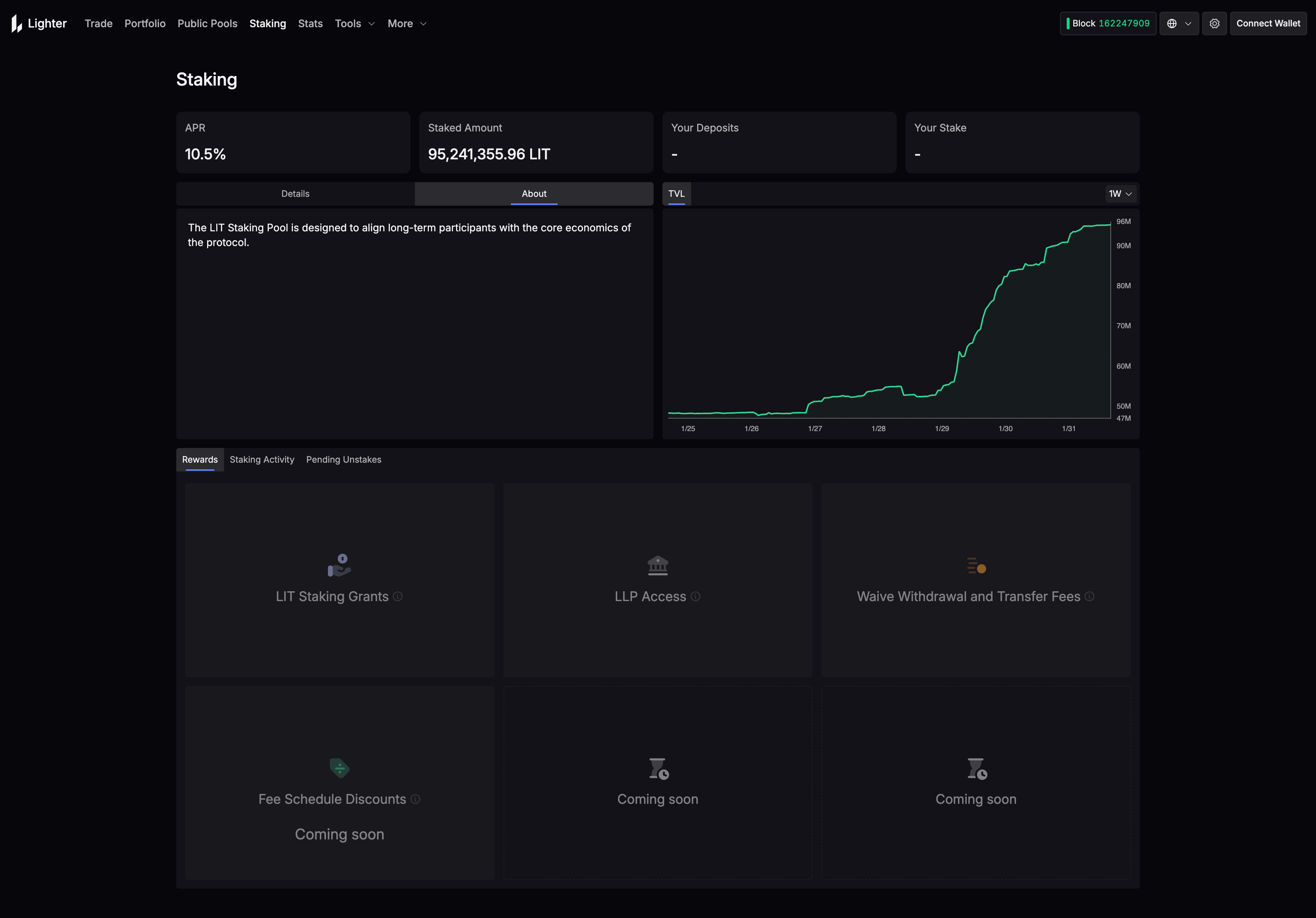
Task: Click the LLP Access bank icon
Action: pyautogui.click(x=657, y=565)
